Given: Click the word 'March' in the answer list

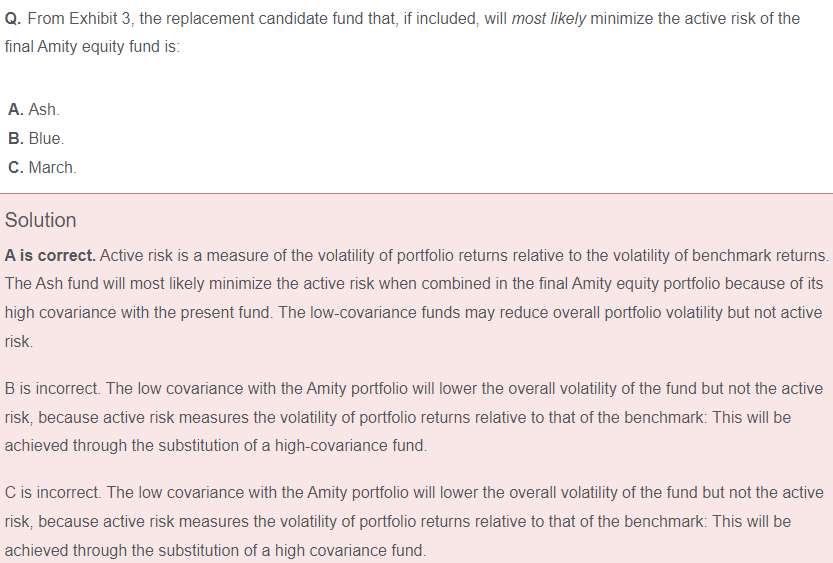Looking at the screenshot, I should coord(52,167).
